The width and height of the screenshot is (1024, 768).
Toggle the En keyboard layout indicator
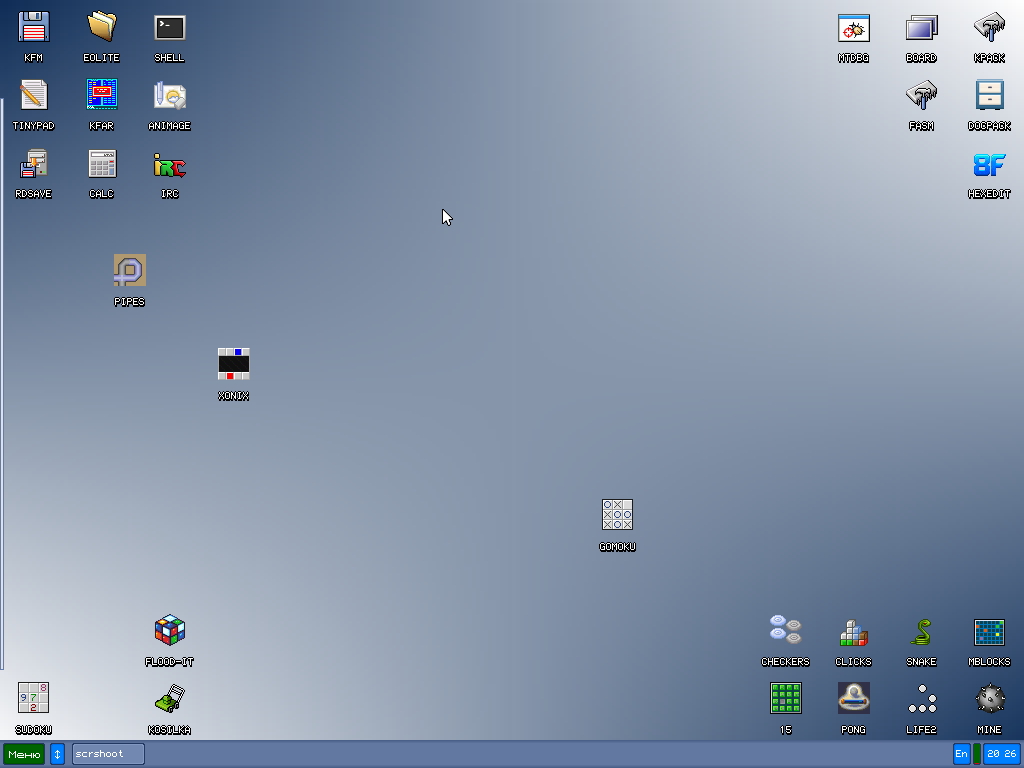tap(961, 754)
